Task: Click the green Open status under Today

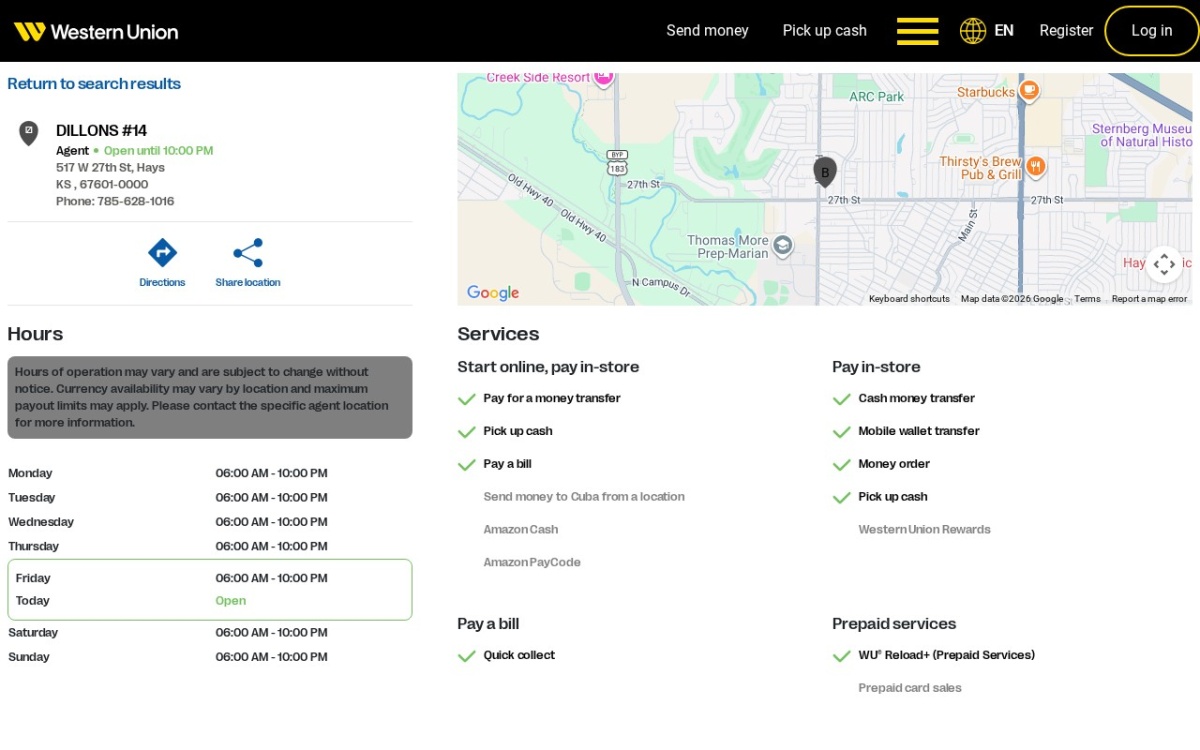Action: pos(230,601)
